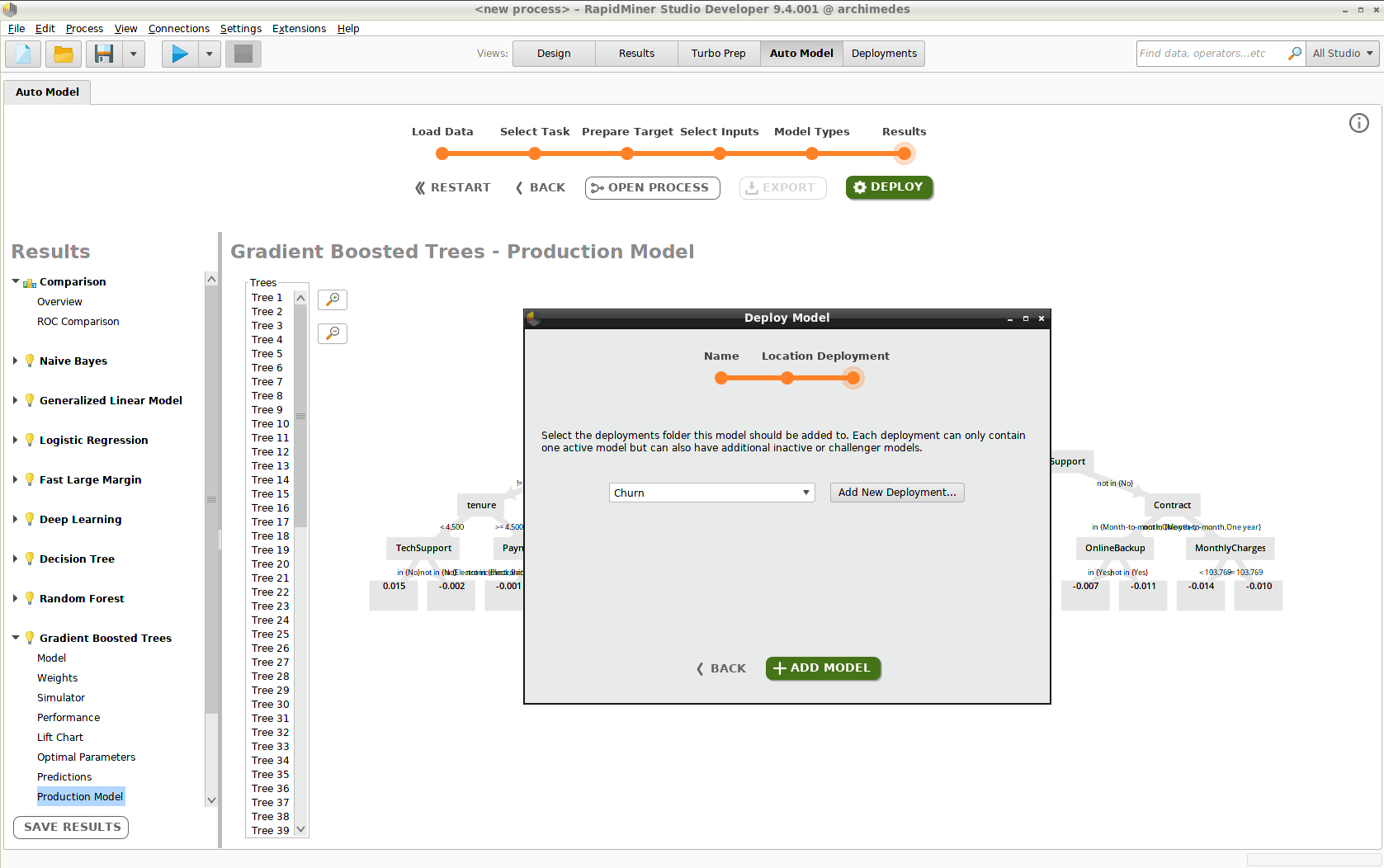This screenshot has height=868, width=1384.
Task: Click the OPEN PROCESS button
Action: [652, 188]
